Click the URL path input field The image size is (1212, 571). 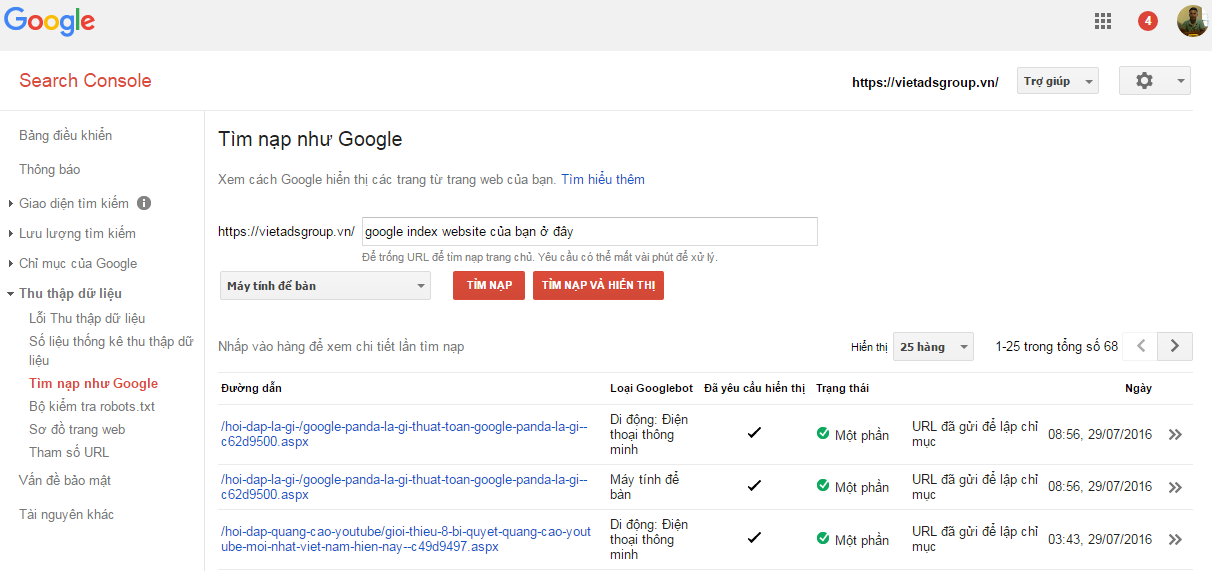pyautogui.click(x=589, y=231)
